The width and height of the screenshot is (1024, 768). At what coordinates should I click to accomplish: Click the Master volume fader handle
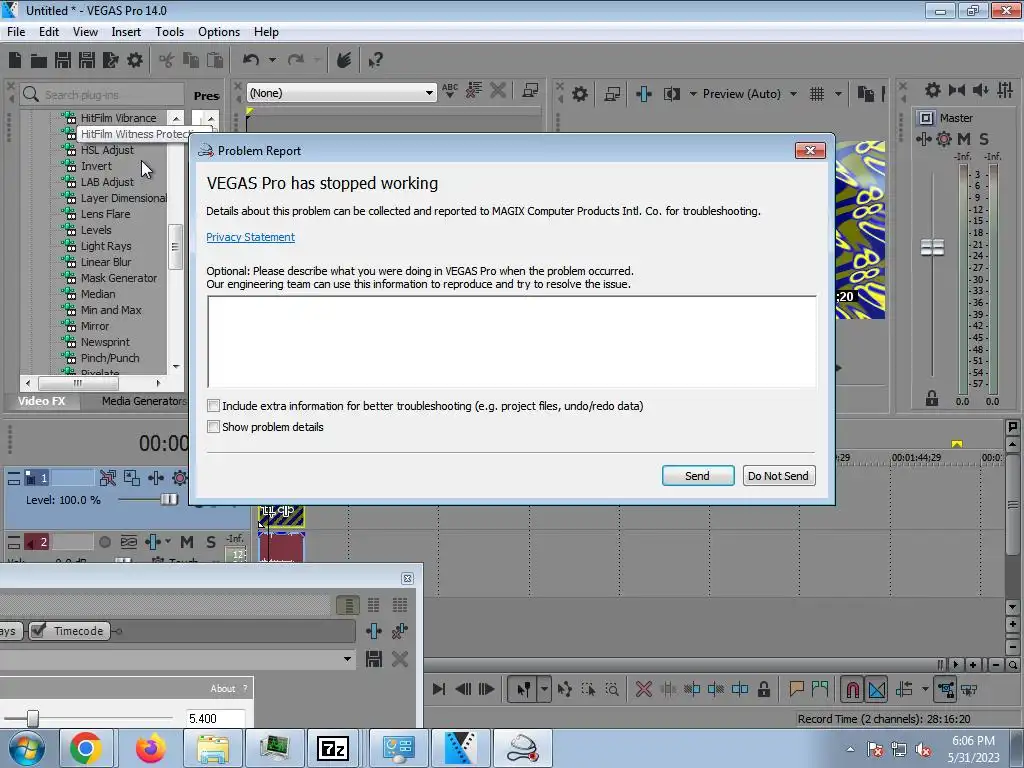pos(932,248)
